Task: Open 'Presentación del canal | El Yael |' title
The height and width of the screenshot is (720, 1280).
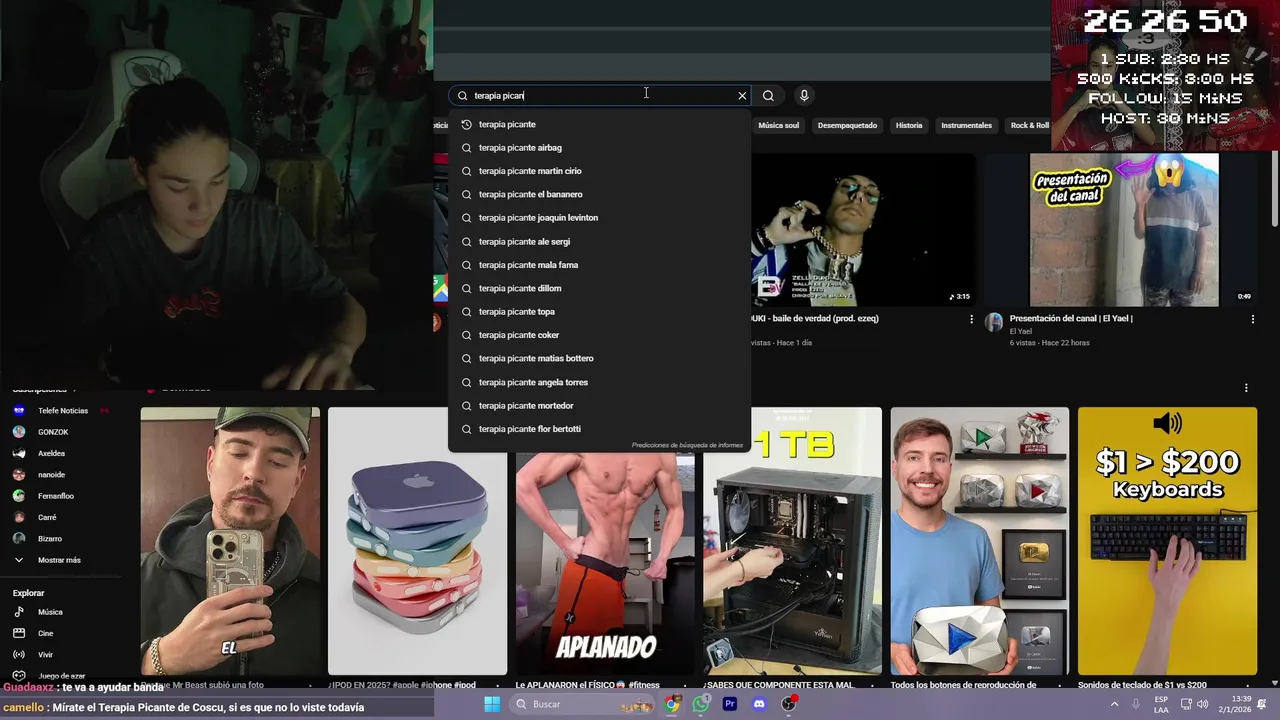Action: tap(1071, 319)
